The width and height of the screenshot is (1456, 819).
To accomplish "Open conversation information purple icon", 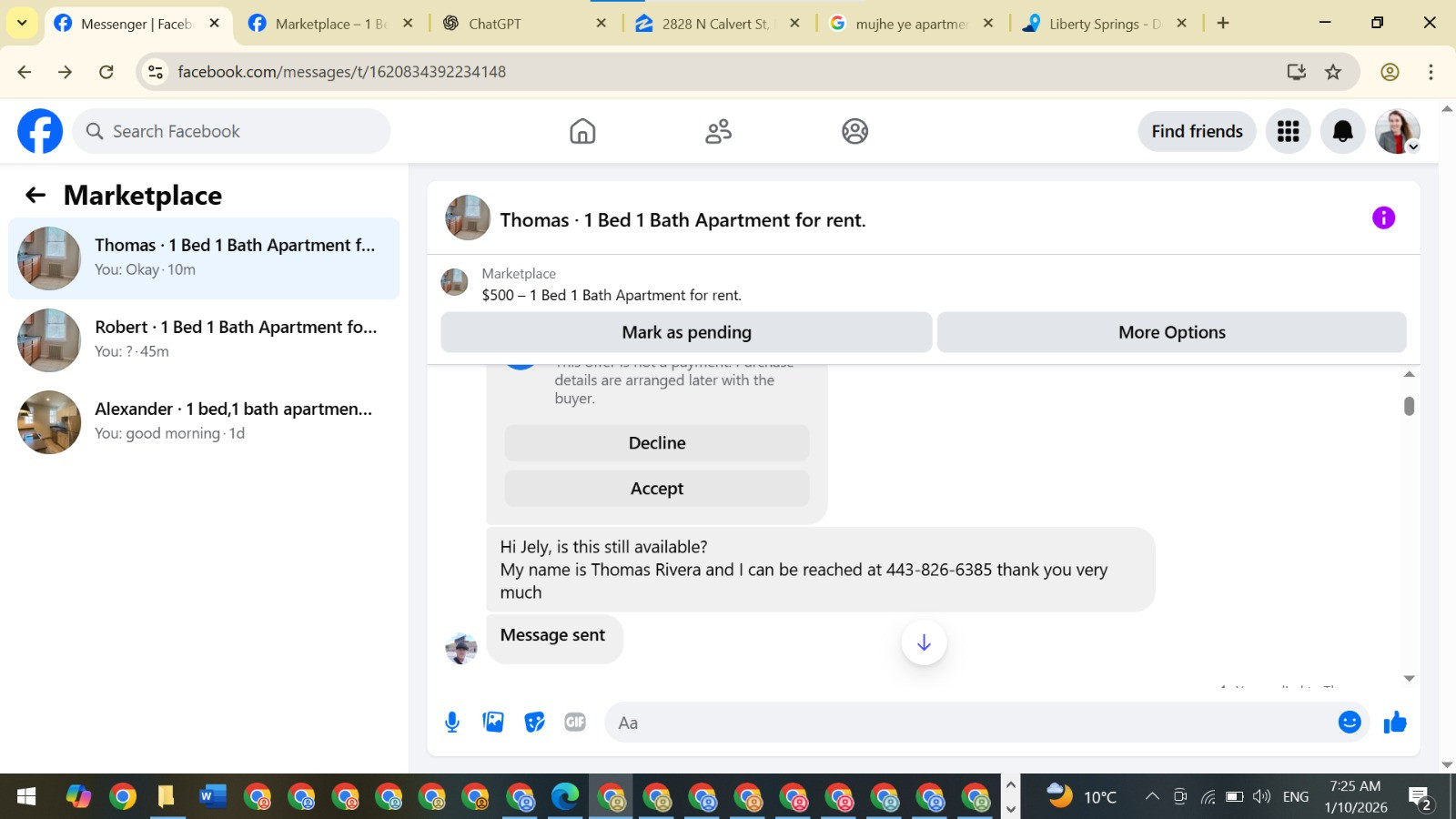I will click(1383, 217).
